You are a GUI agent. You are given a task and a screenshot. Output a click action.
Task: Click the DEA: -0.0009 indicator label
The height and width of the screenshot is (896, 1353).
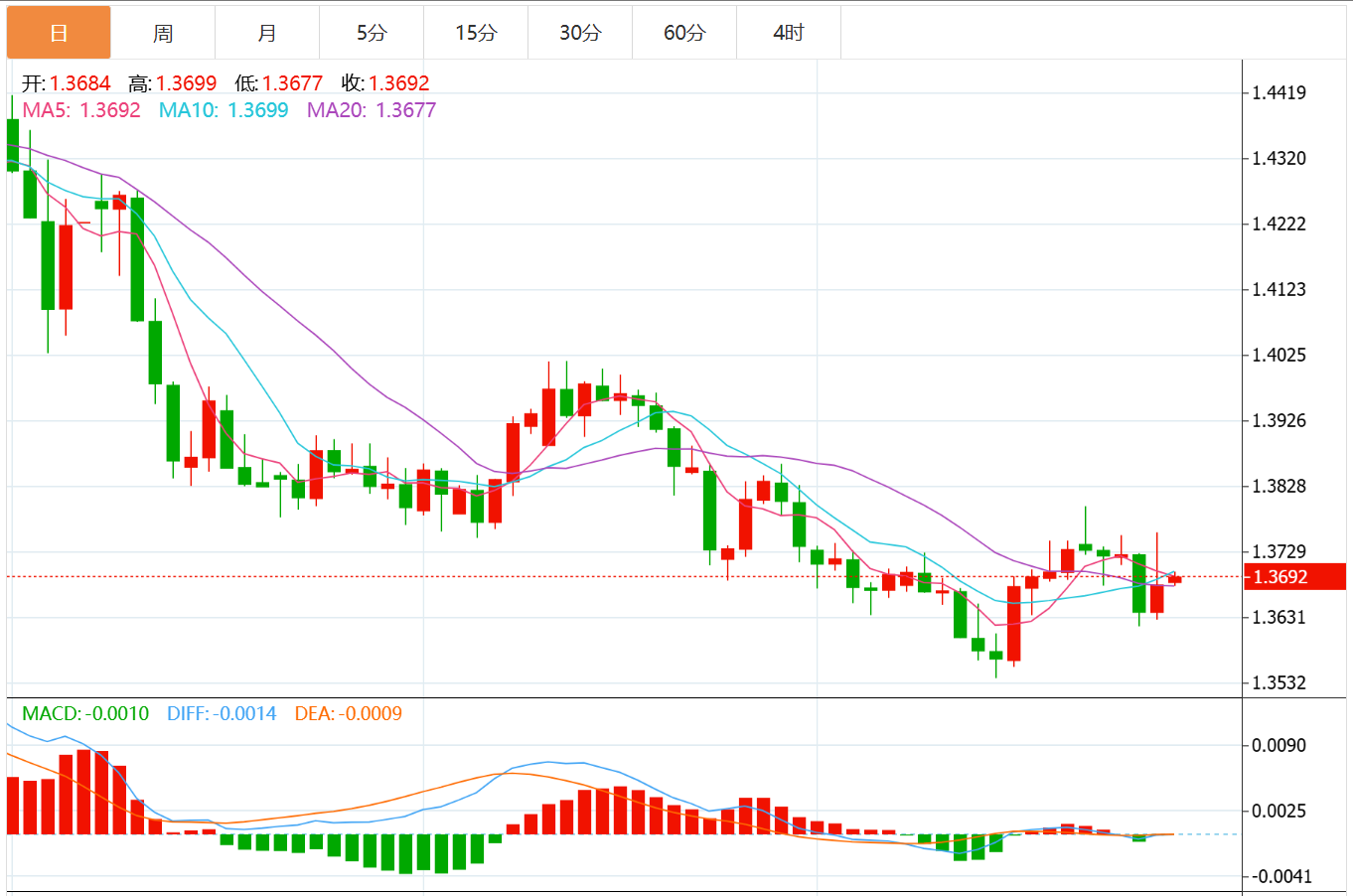pyautogui.click(x=348, y=713)
